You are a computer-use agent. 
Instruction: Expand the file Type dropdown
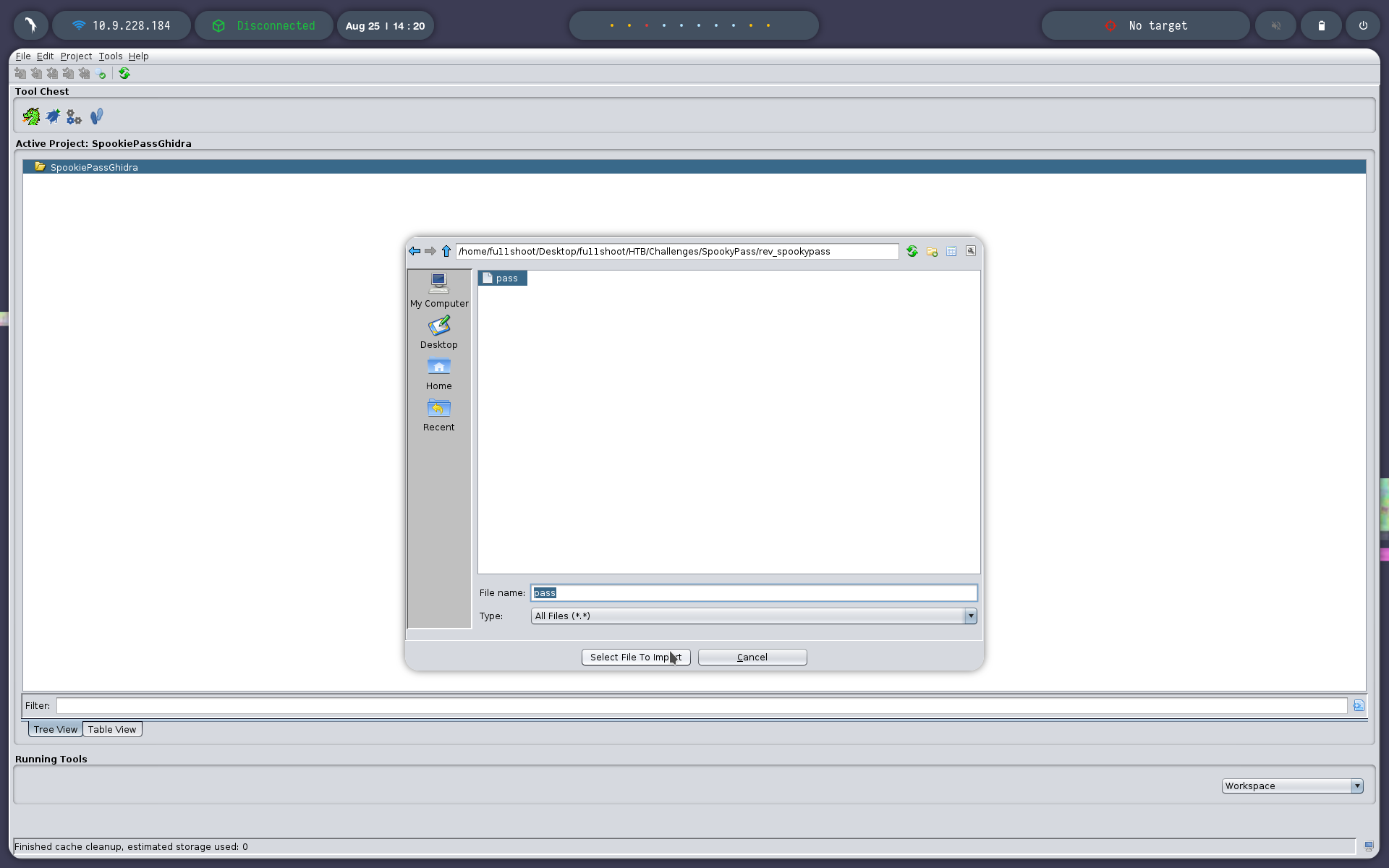tap(970, 616)
